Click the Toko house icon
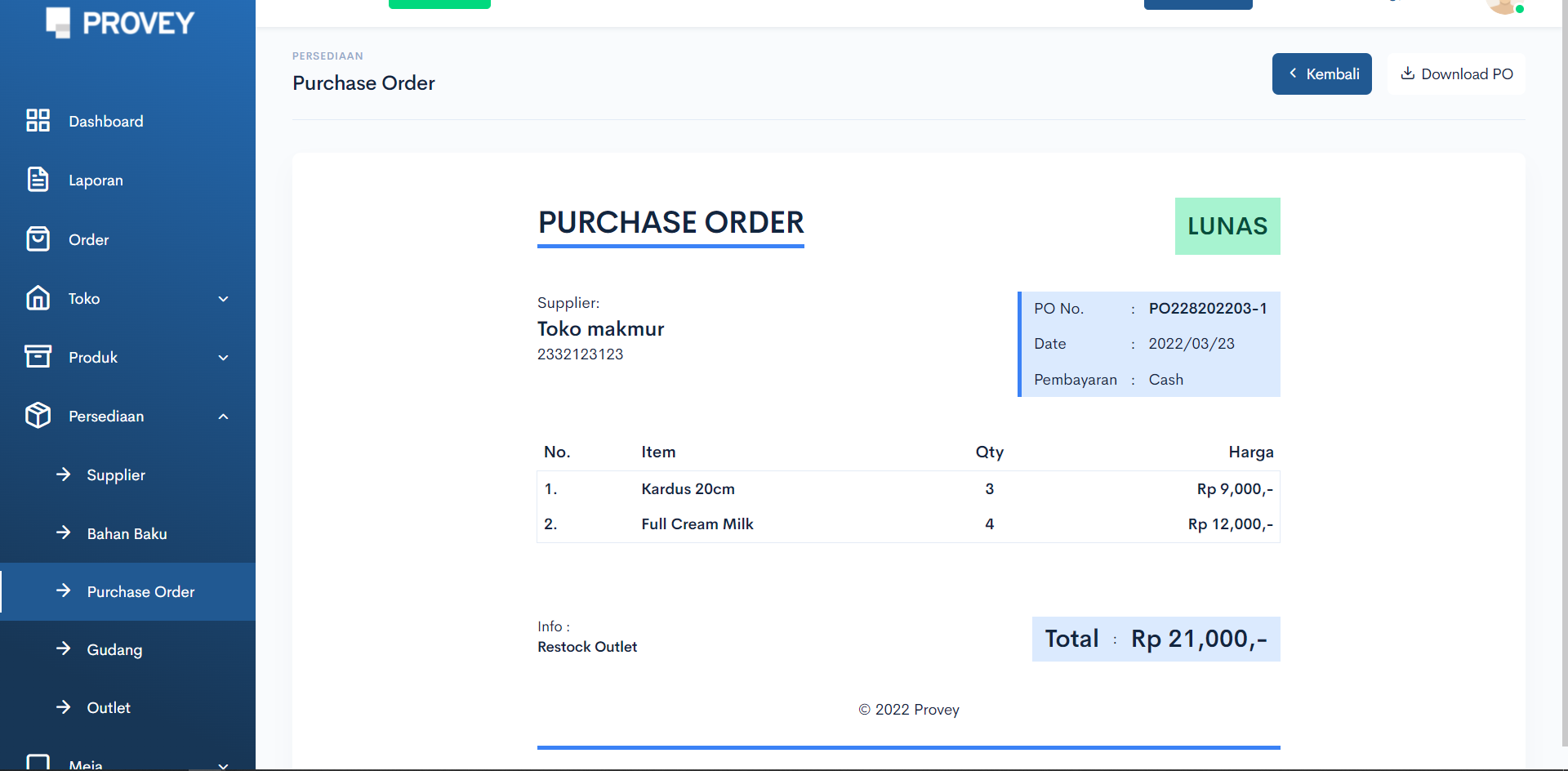The image size is (1568, 771). pos(38,298)
